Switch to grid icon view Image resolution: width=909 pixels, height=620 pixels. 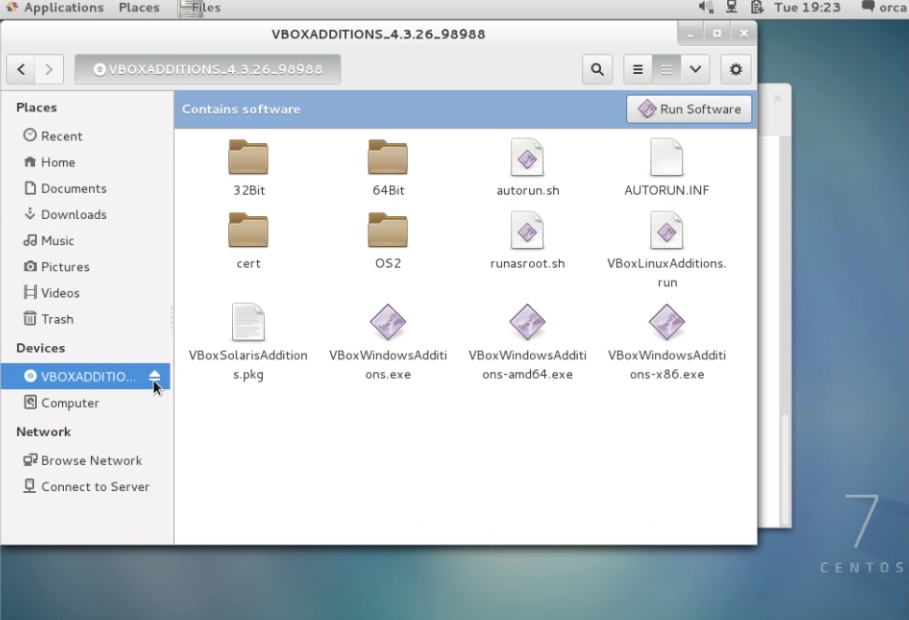click(x=667, y=70)
